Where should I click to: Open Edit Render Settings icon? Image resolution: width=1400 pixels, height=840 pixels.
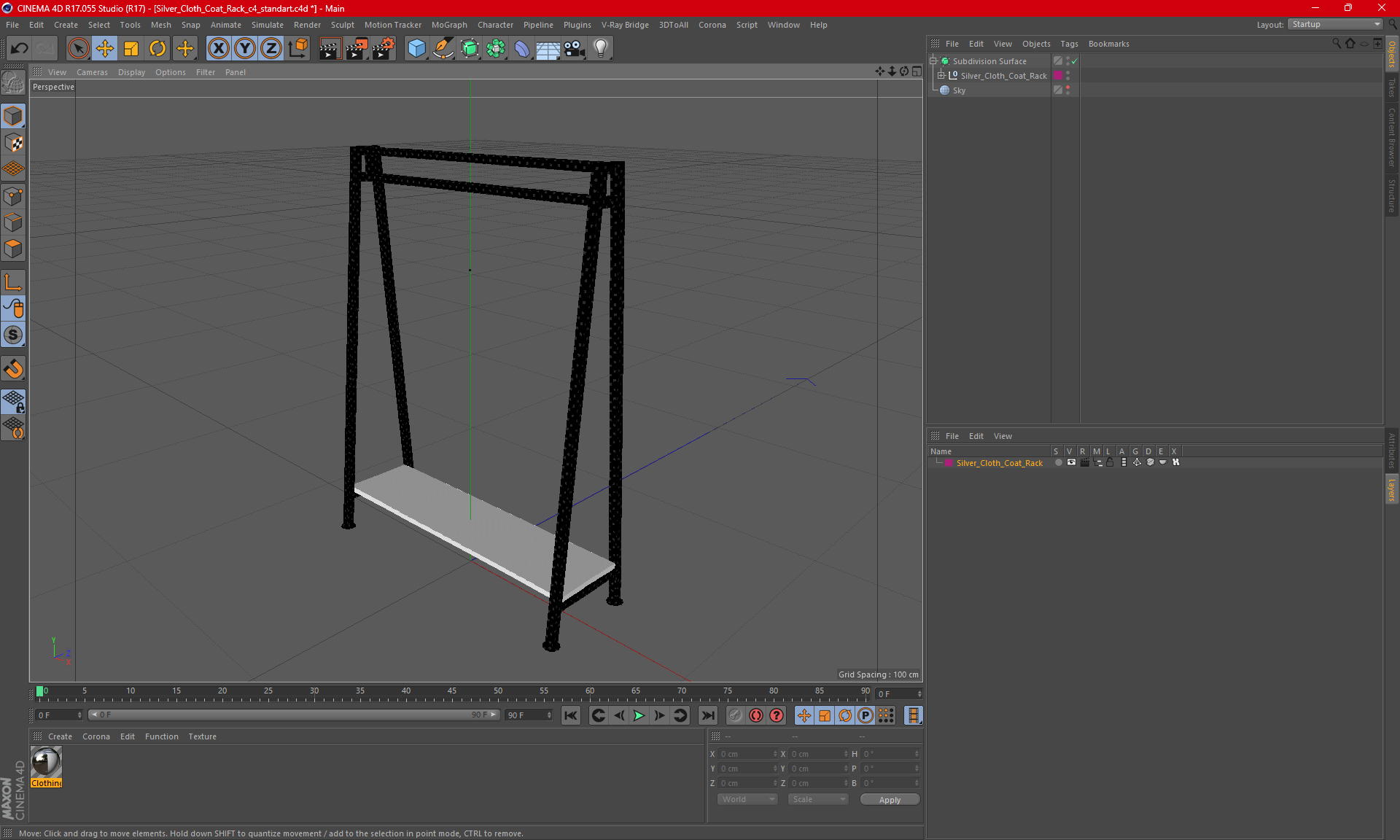click(384, 49)
